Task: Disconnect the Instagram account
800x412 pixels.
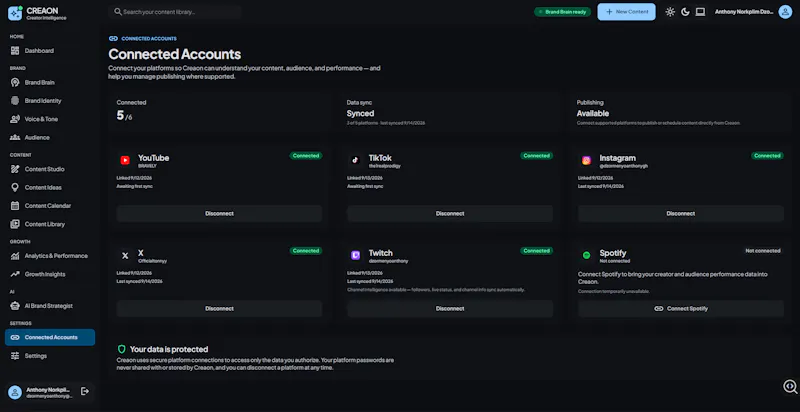Action: click(x=681, y=214)
